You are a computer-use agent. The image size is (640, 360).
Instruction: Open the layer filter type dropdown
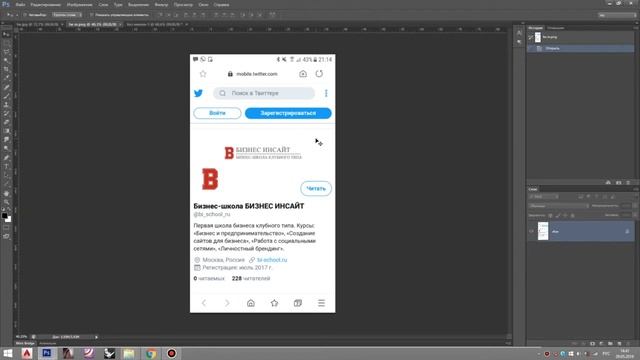tap(544, 197)
